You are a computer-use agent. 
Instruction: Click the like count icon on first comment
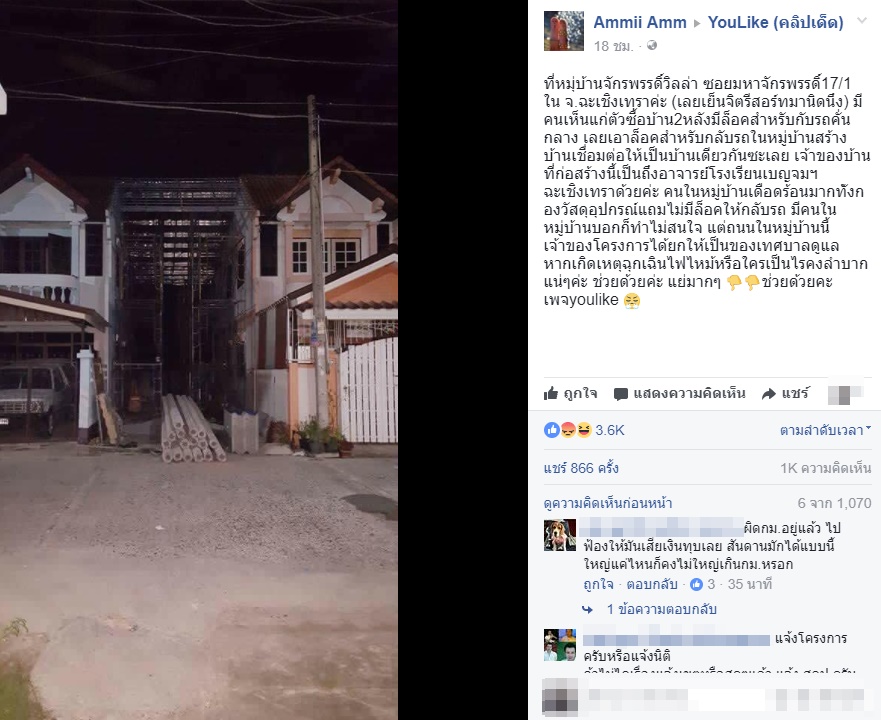(696, 585)
